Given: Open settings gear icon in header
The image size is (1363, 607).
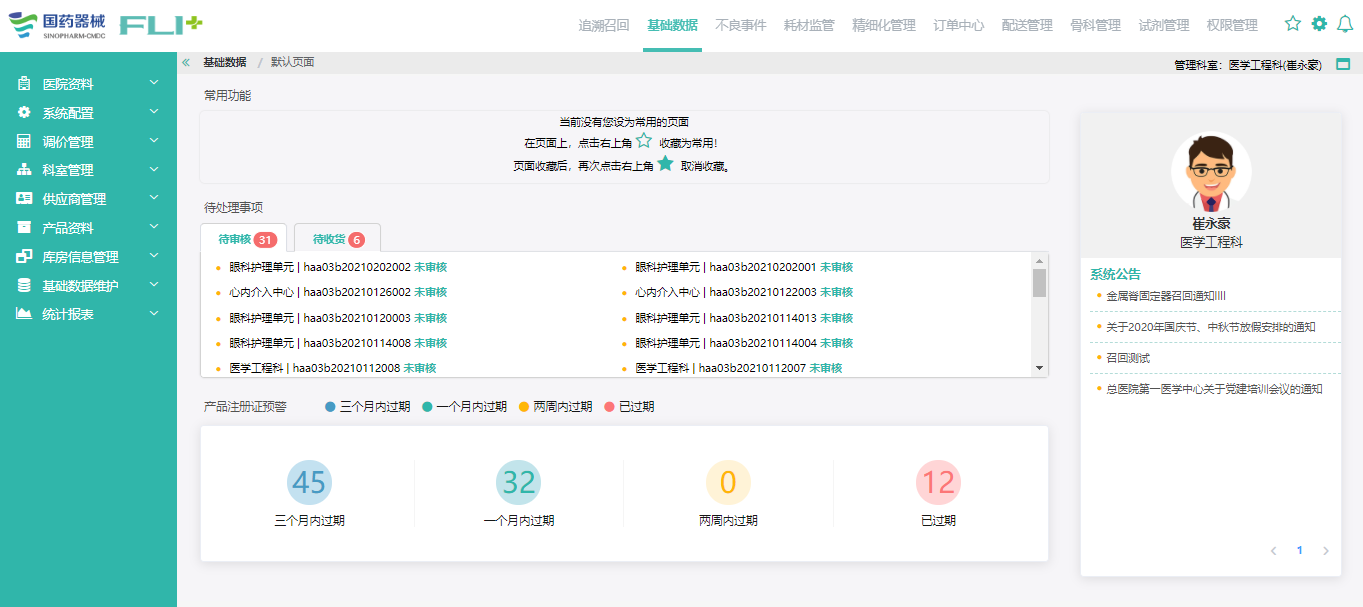Looking at the screenshot, I should coord(1319,24).
